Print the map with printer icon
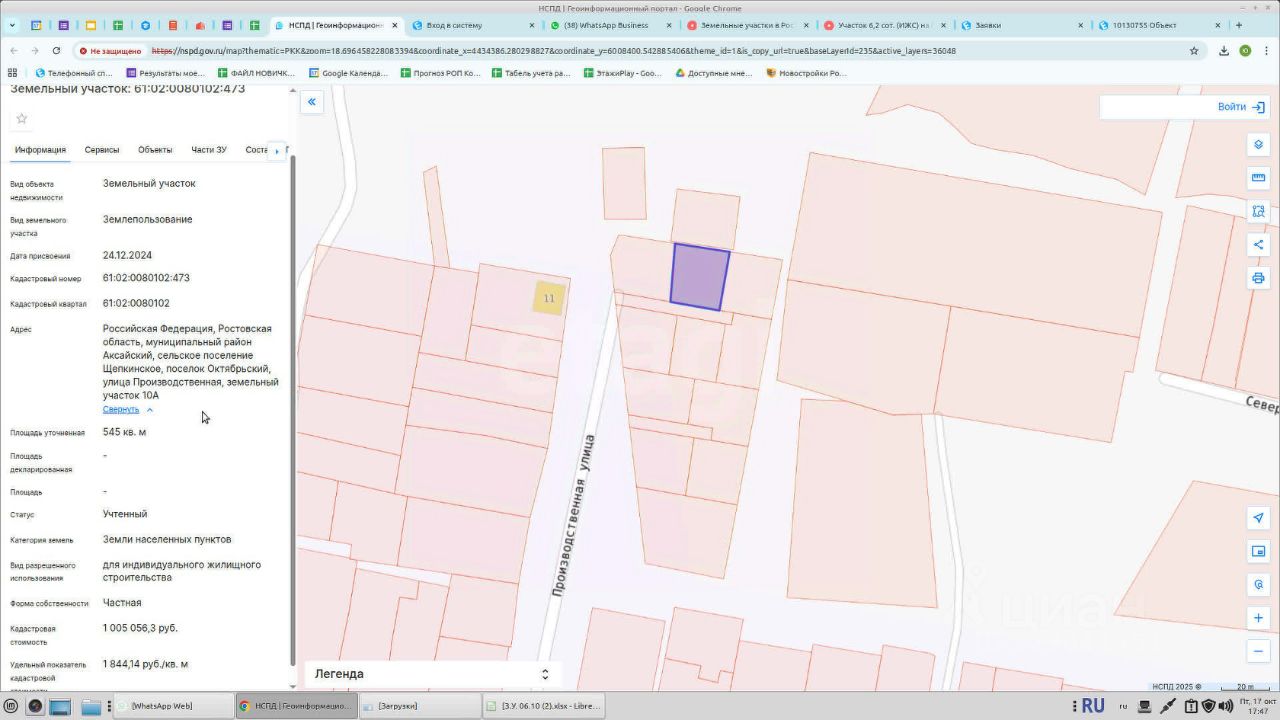Screen dimensions: 1280x720 (1258, 278)
